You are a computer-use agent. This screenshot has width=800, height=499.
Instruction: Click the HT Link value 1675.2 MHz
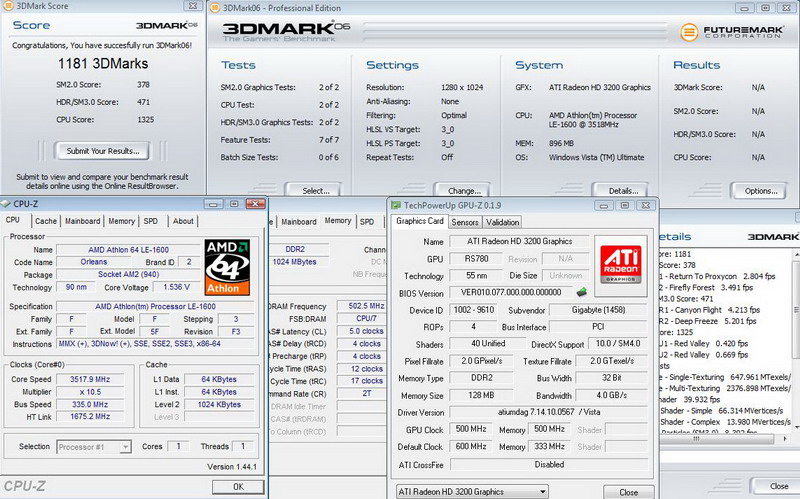[x=90, y=416]
